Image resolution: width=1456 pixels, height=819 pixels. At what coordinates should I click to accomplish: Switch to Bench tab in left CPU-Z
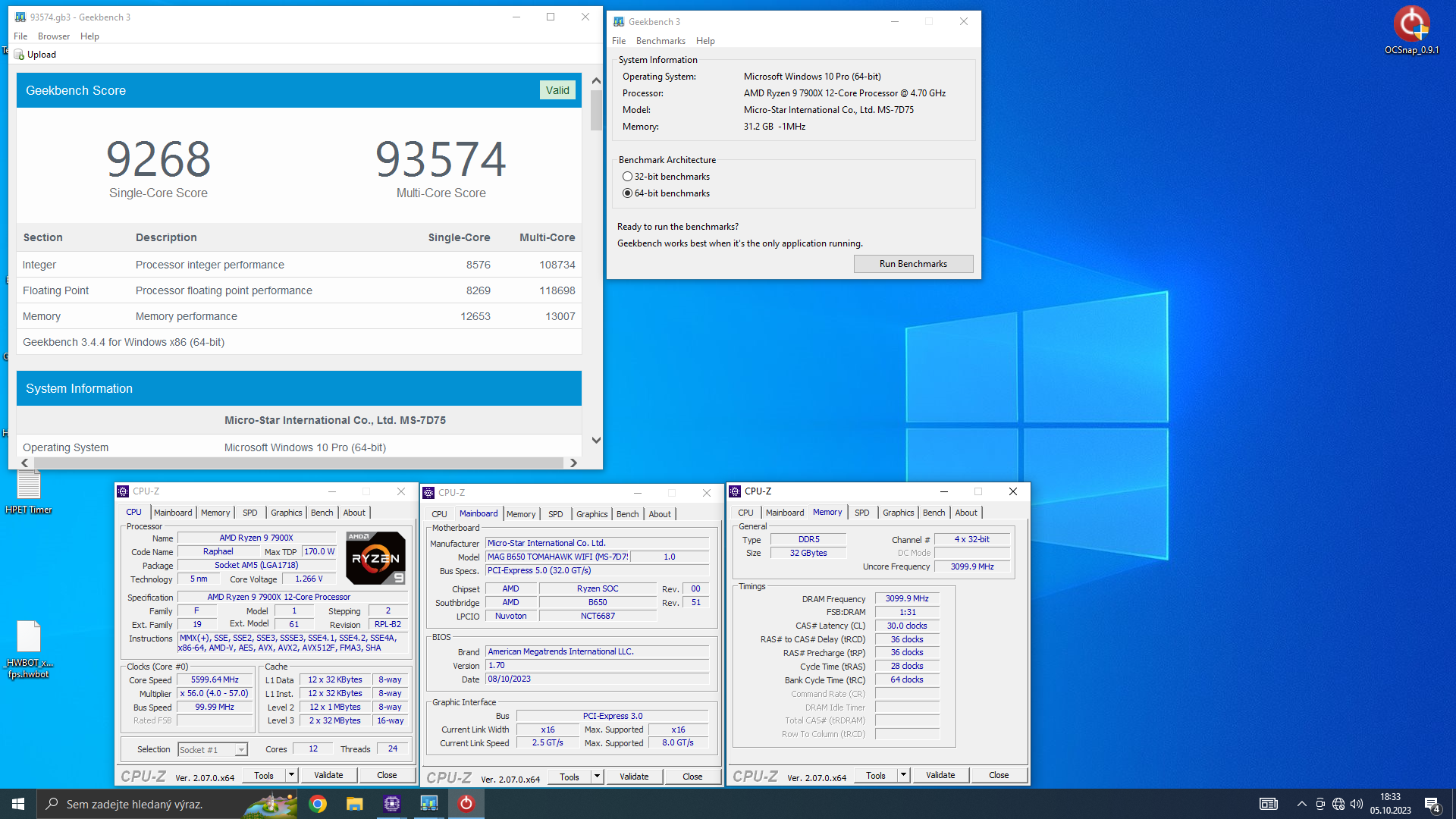(x=322, y=513)
